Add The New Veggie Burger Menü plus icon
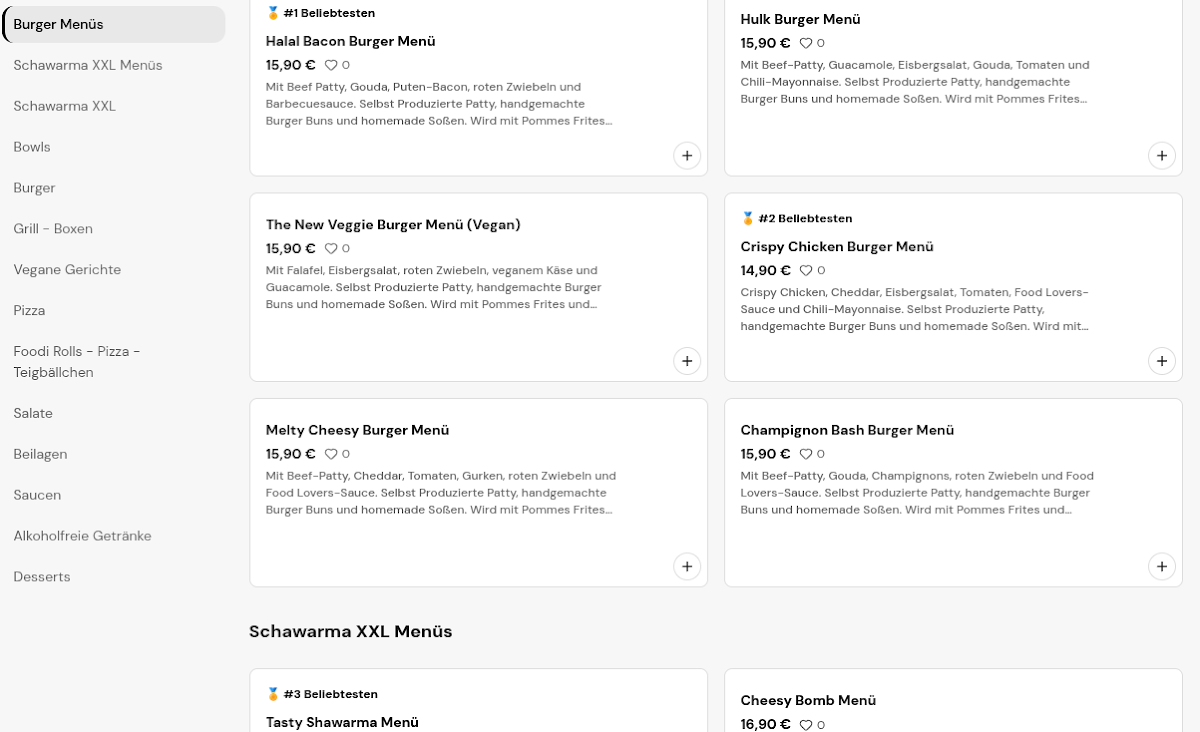1200x732 pixels. coord(687,361)
